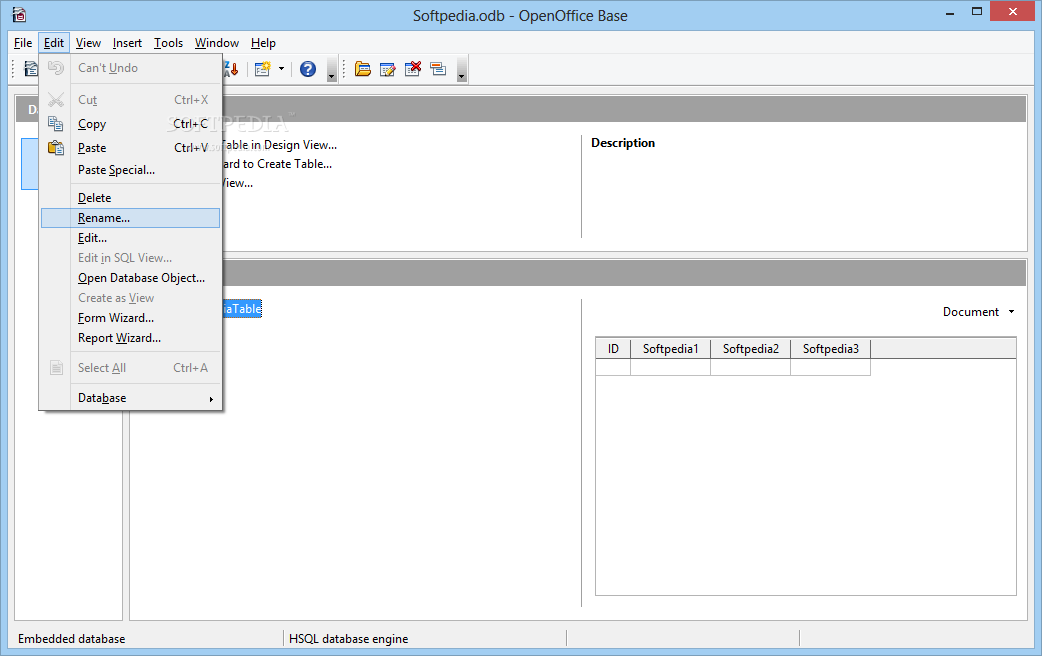1042x656 pixels.
Task: Click the Copy icon in Edit menu
Action: click(56, 124)
